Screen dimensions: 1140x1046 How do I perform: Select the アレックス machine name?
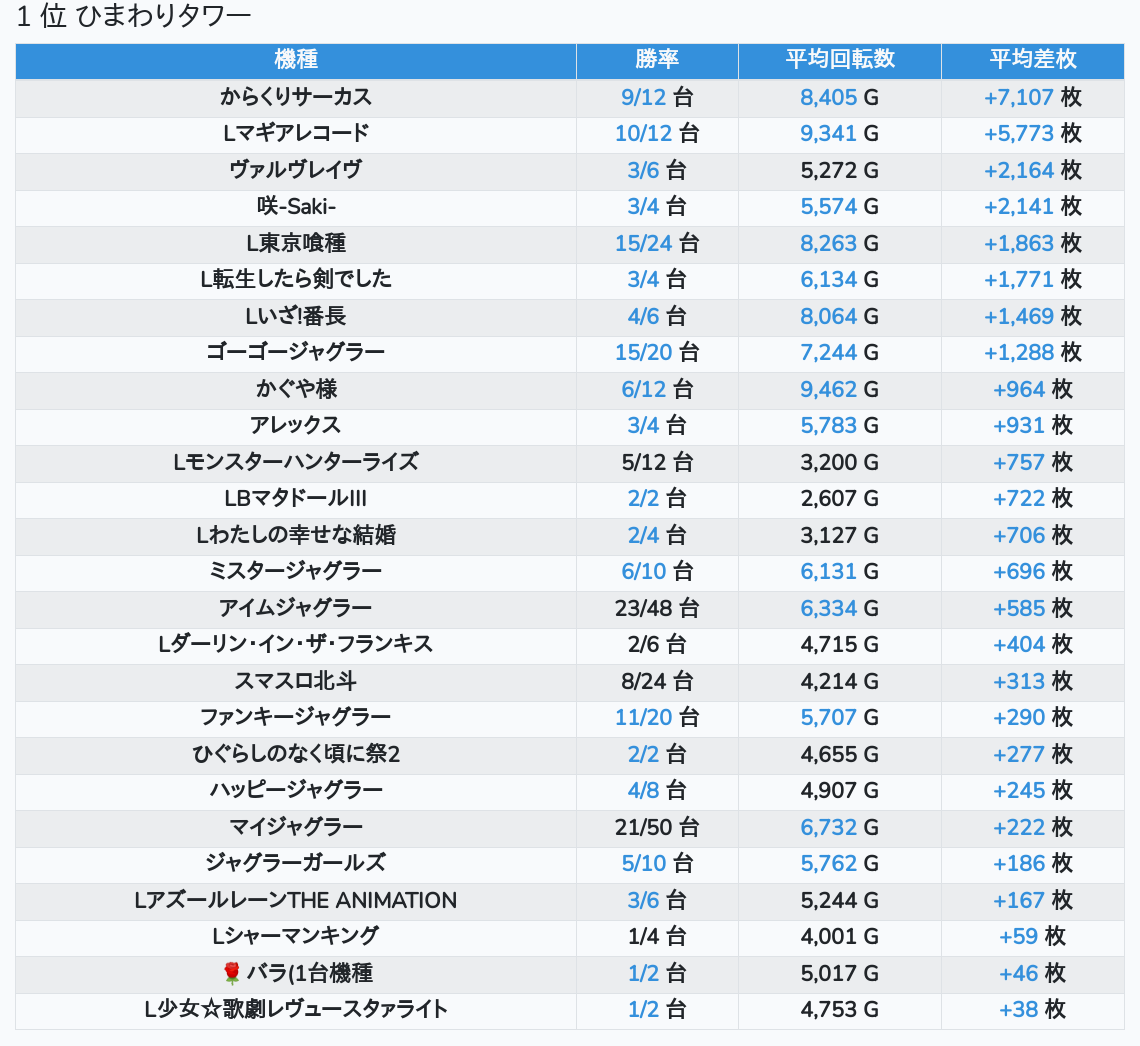[x=296, y=426]
